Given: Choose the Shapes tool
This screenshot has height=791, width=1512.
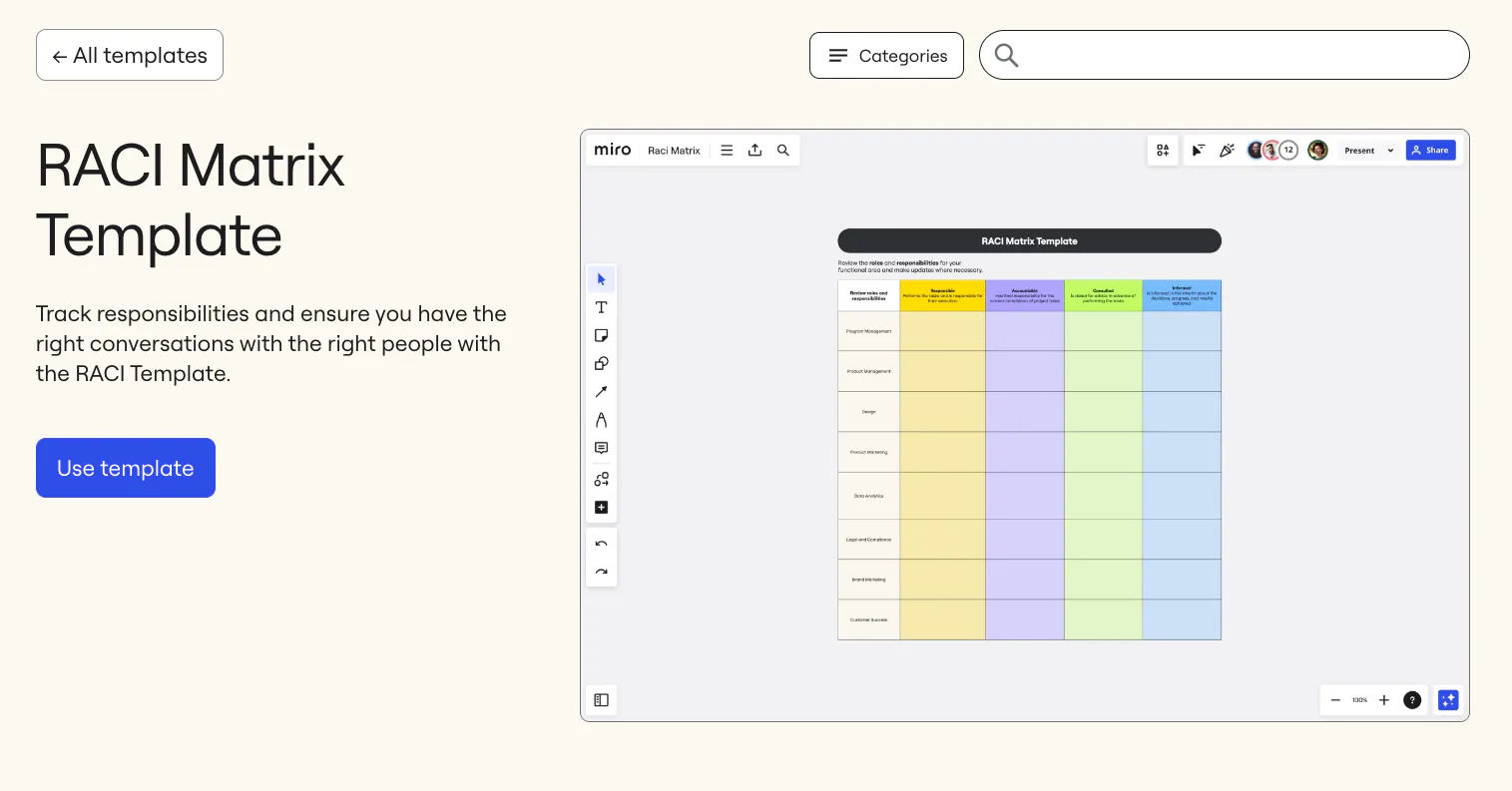Looking at the screenshot, I should click(601, 364).
